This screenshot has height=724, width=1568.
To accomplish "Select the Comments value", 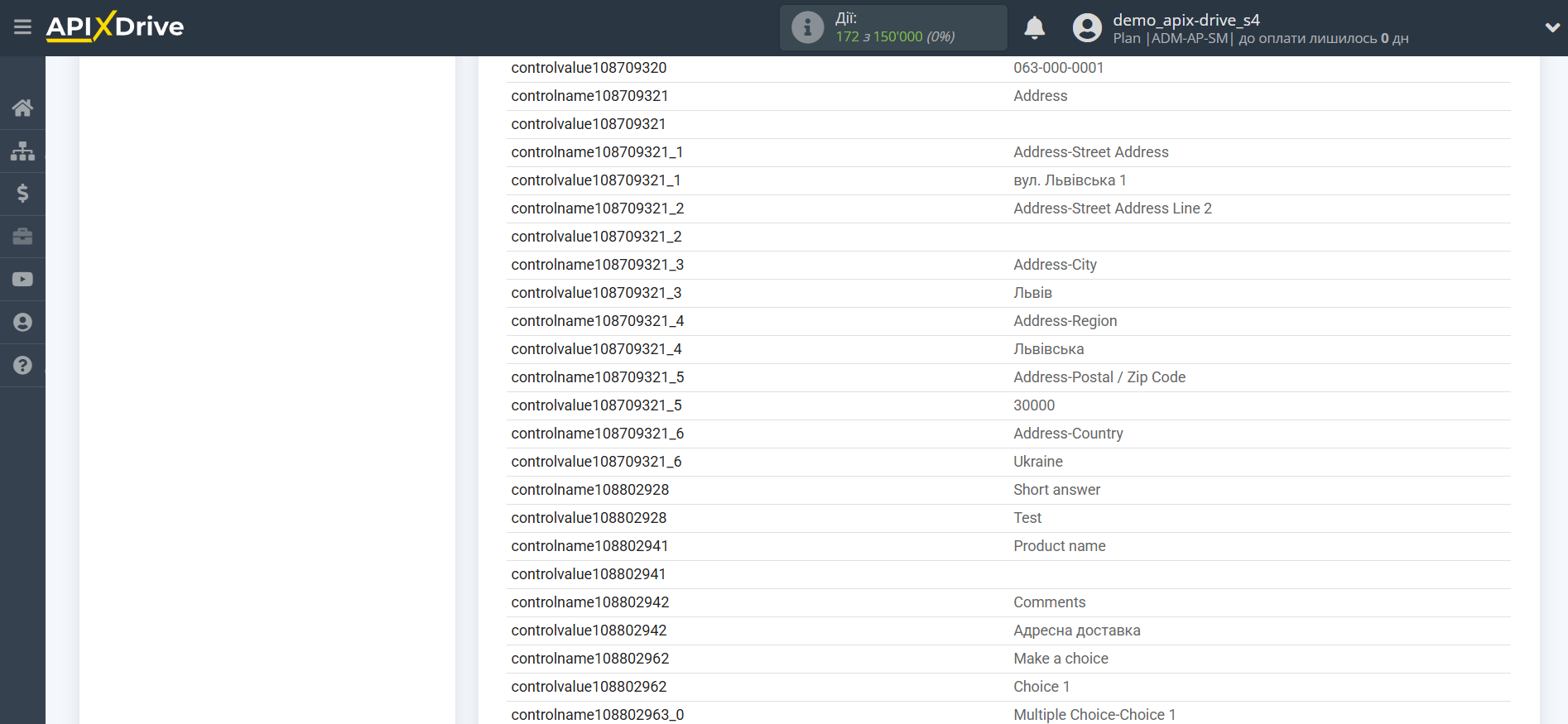I will pyautogui.click(x=1049, y=602).
